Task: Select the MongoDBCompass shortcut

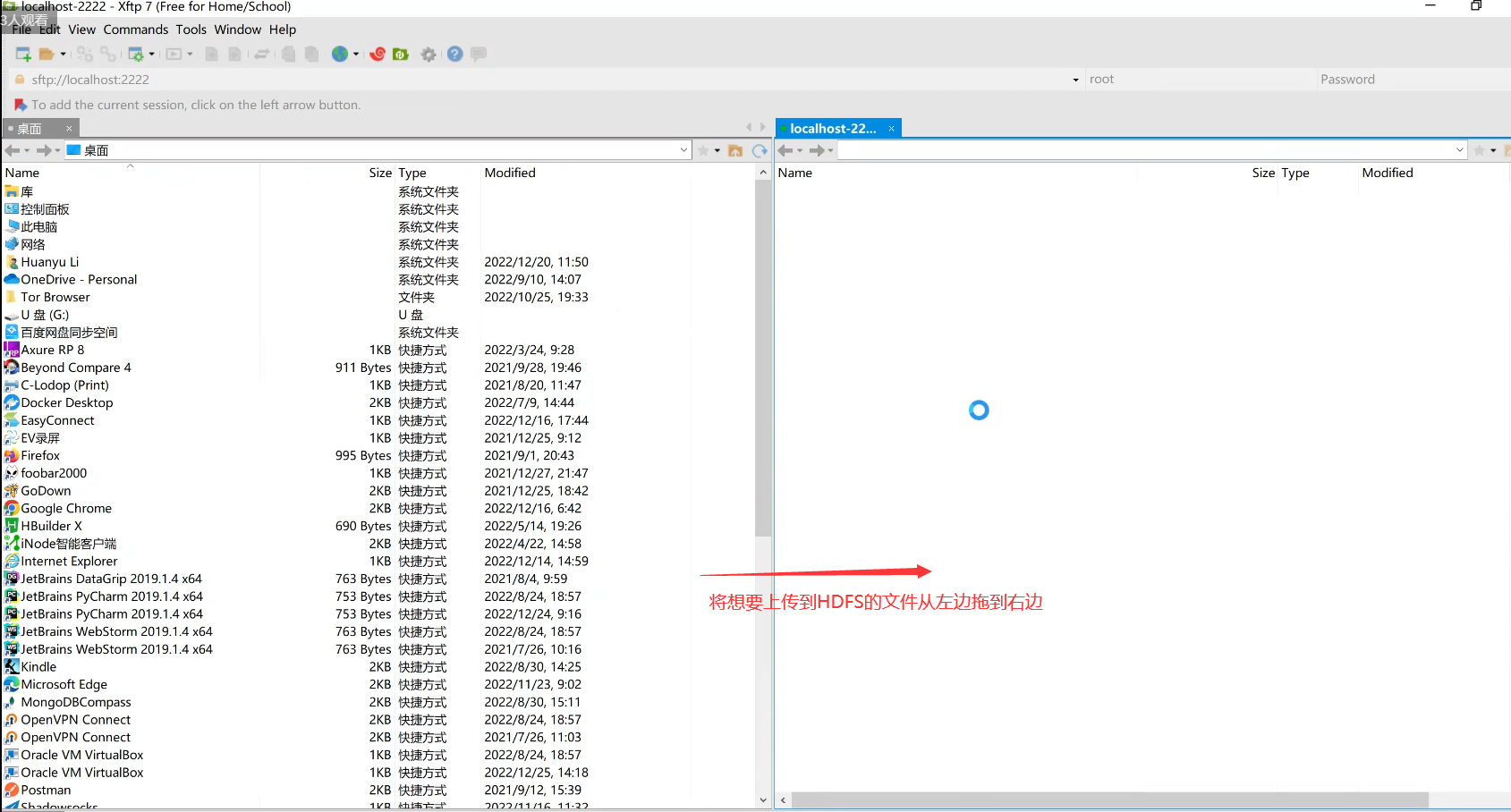Action: [68, 702]
